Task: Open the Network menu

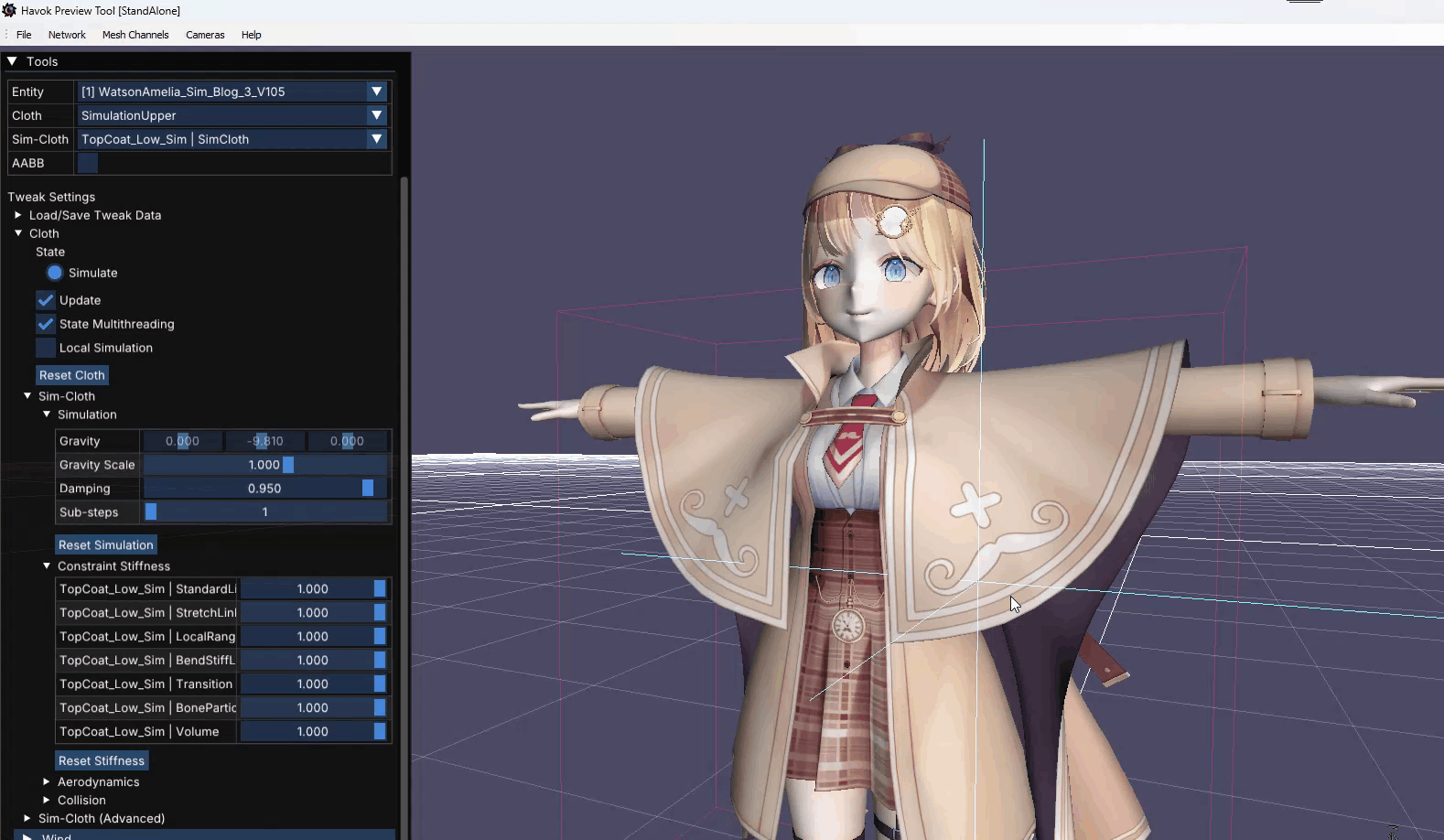Action: (x=67, y=35)
